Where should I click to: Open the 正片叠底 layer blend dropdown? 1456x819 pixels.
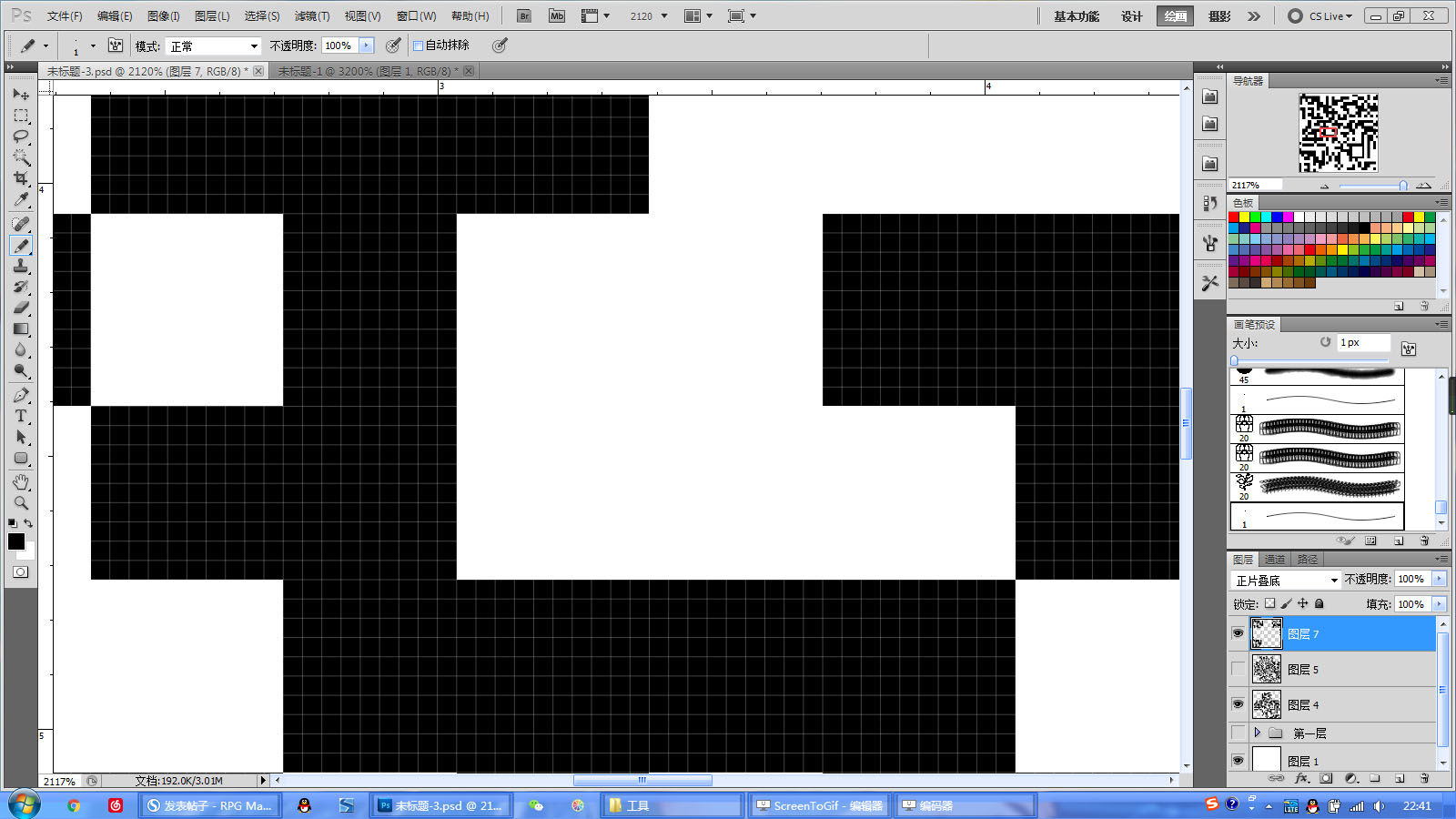pos(1286,580)
